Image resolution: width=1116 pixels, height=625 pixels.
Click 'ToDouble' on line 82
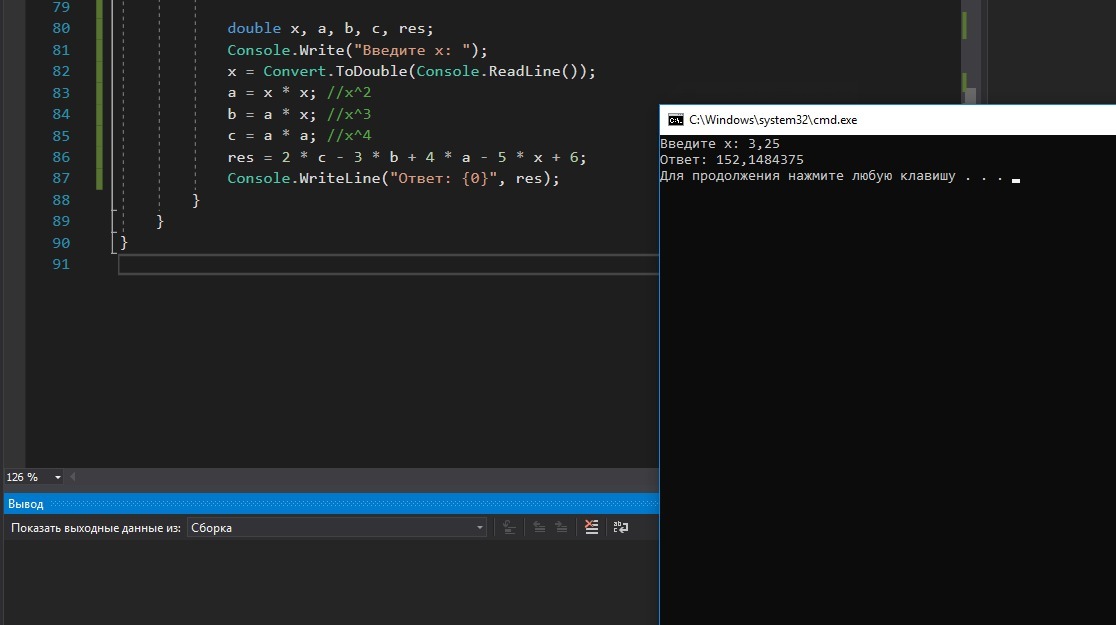pos(371,71)
